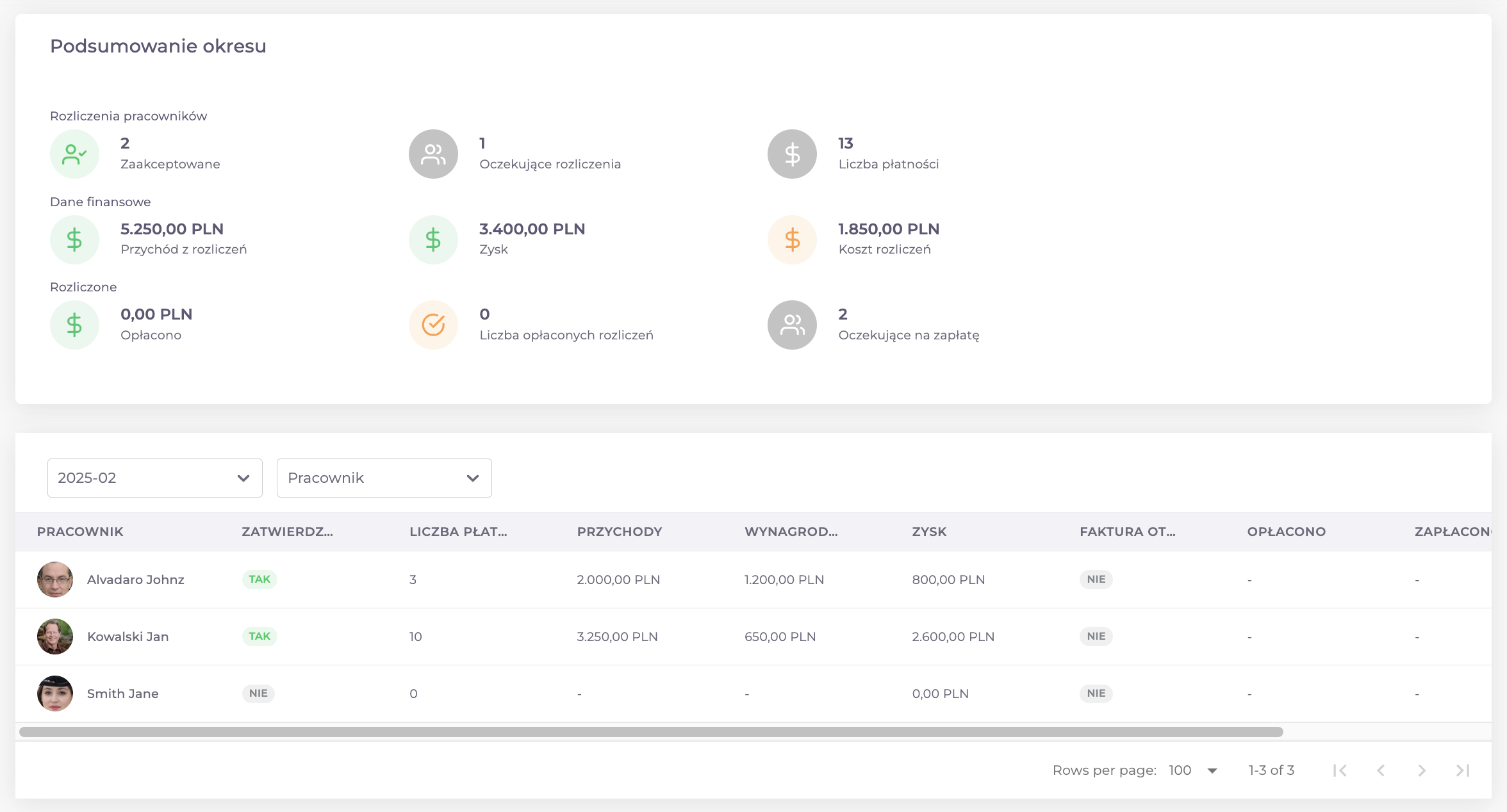Screen dimensions: 1507x812
Task: Click the Przychód z rozliczeń dollar icon
Action: [x=74, y=240]
